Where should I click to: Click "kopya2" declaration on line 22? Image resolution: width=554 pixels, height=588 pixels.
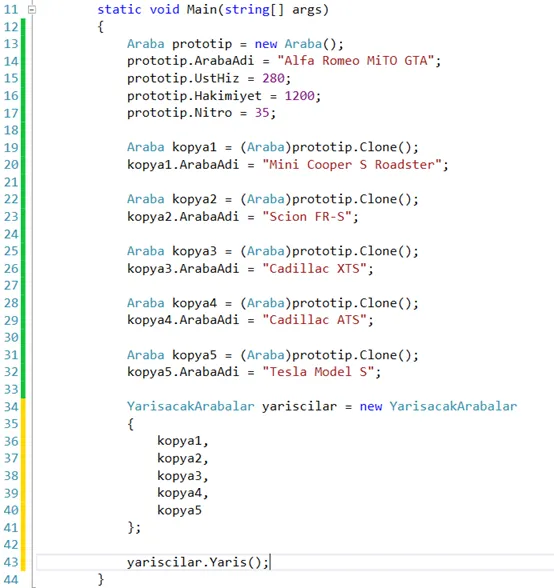click(194, 199)
